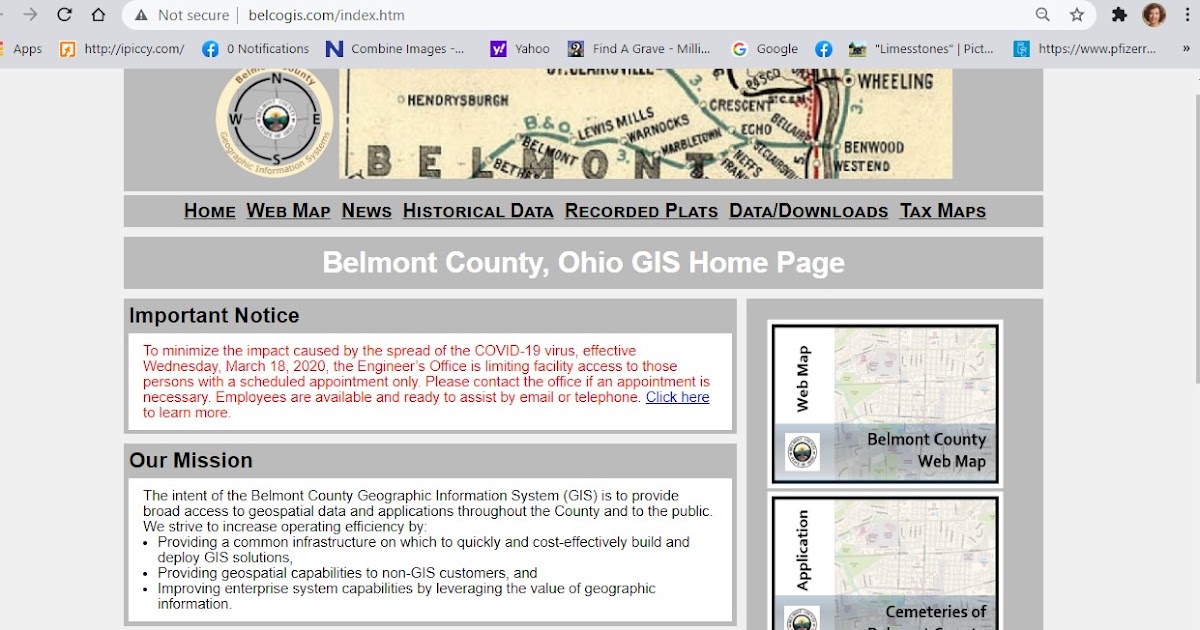
Task: Click the seal icon in Cemeteries tile
Action: (802, 618)
